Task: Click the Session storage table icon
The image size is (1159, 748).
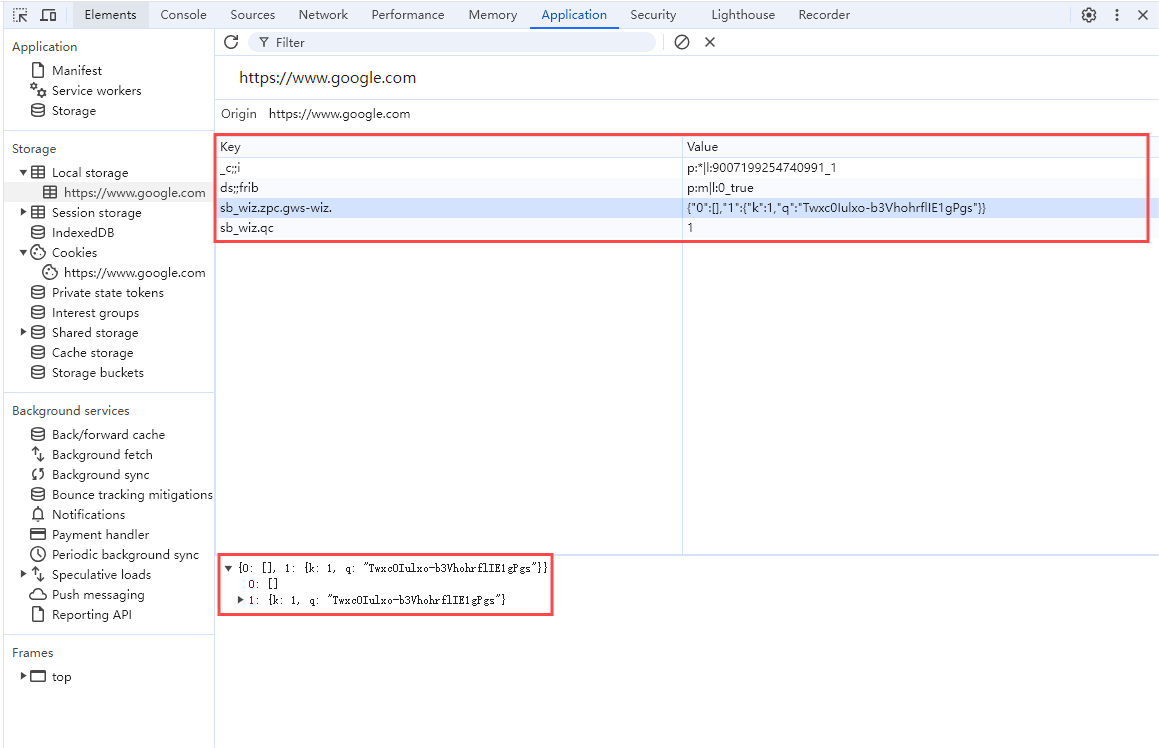Action: click(x=38, y=212)
